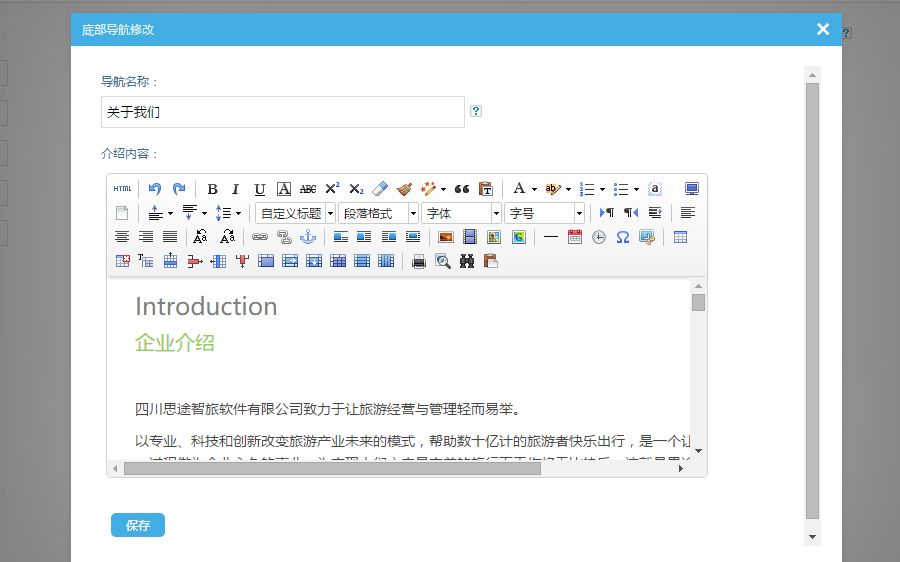Toggle italic text style

click(236, 189)
